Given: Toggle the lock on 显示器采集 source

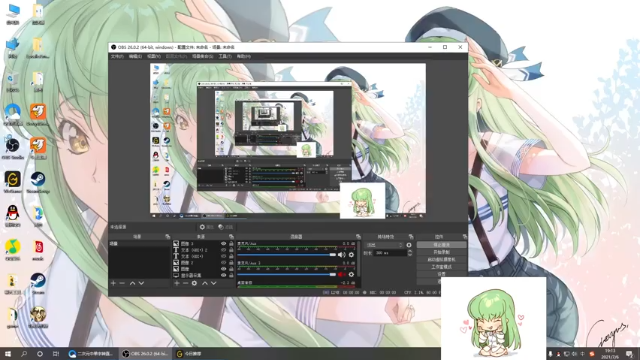Looking at the screenshot, I should point(231,275).
